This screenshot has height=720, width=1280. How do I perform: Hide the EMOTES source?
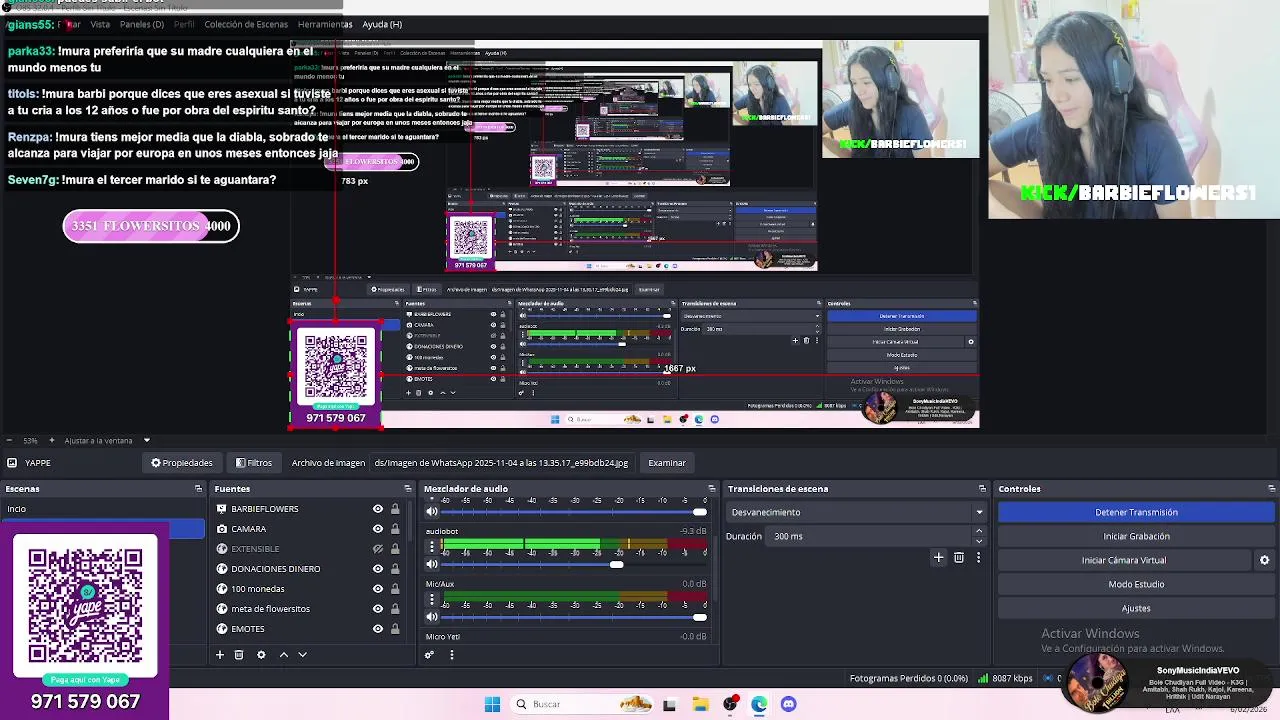[378, 629]
